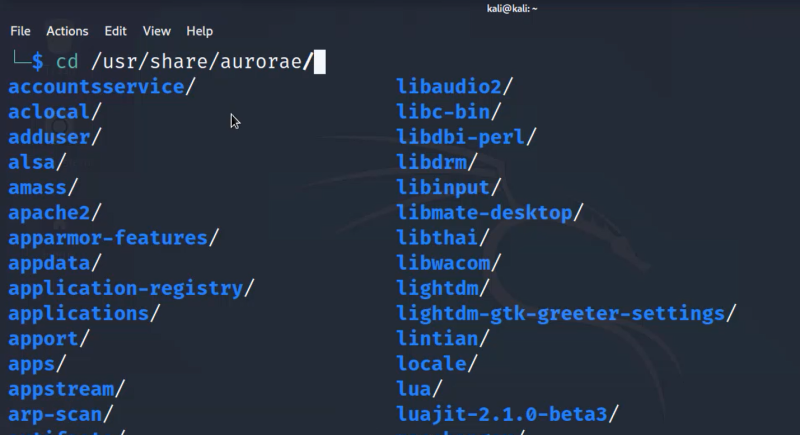Click the appdata/ directory entry
This screenshot has width=800, height=435.
coord(55,264)
